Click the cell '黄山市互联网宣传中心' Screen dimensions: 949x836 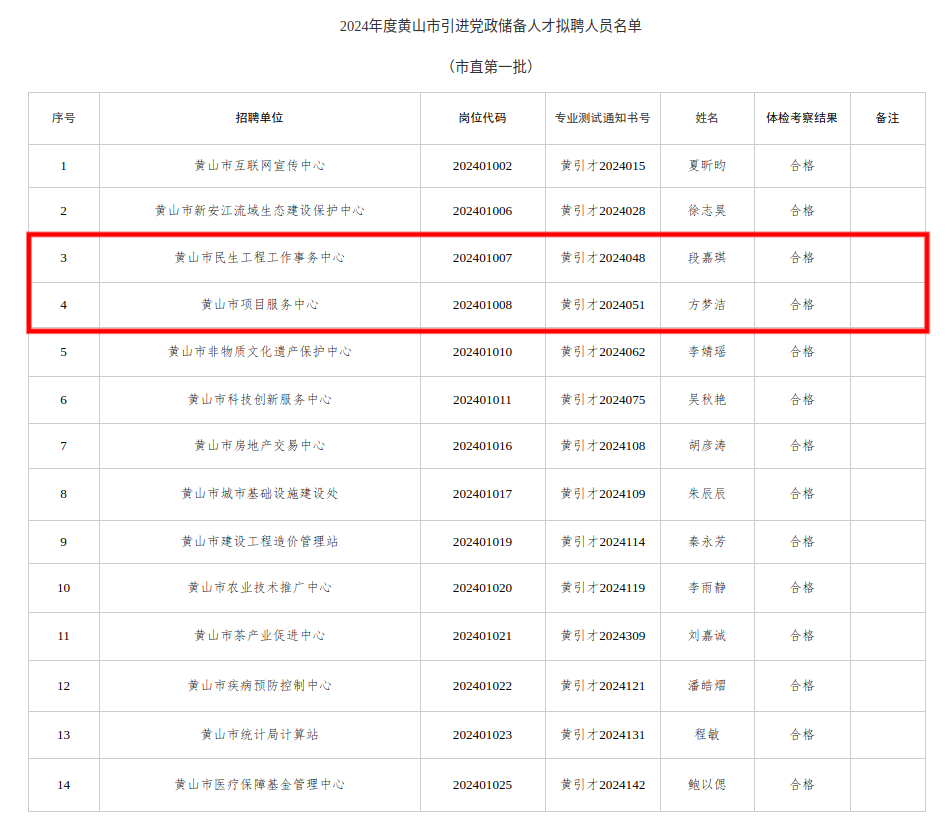tap(260, 166)
